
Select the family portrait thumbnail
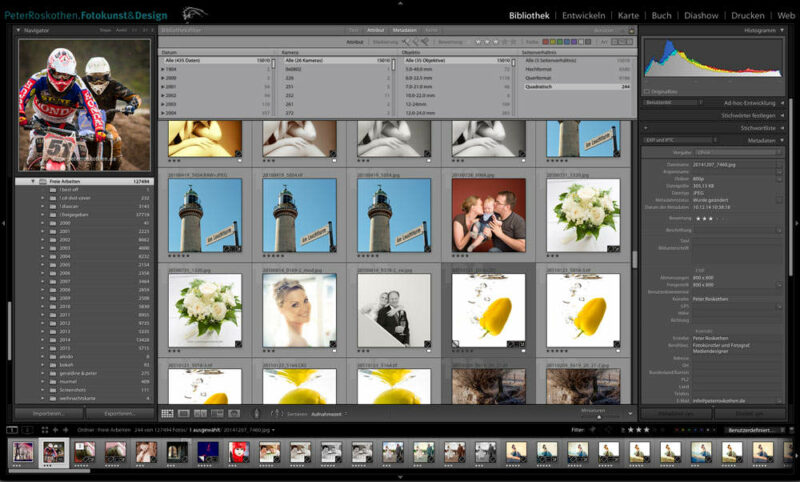pos(488,215)
